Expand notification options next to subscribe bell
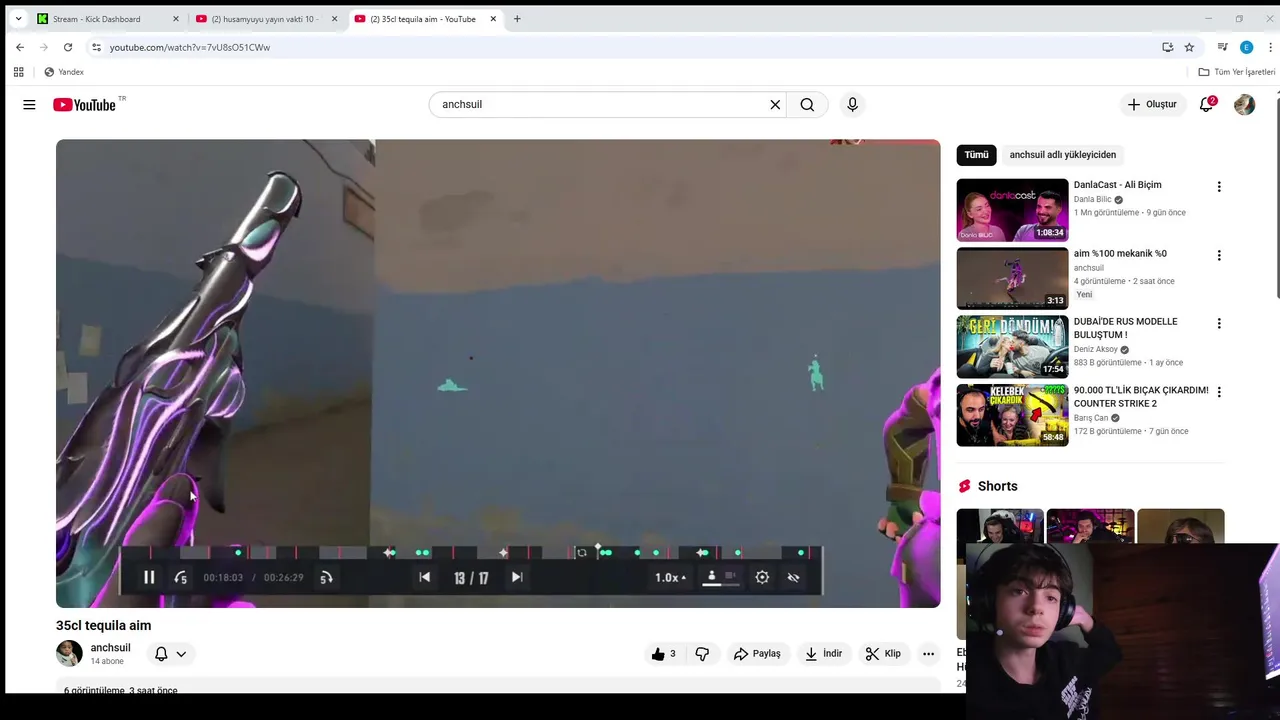 (181, 654)
